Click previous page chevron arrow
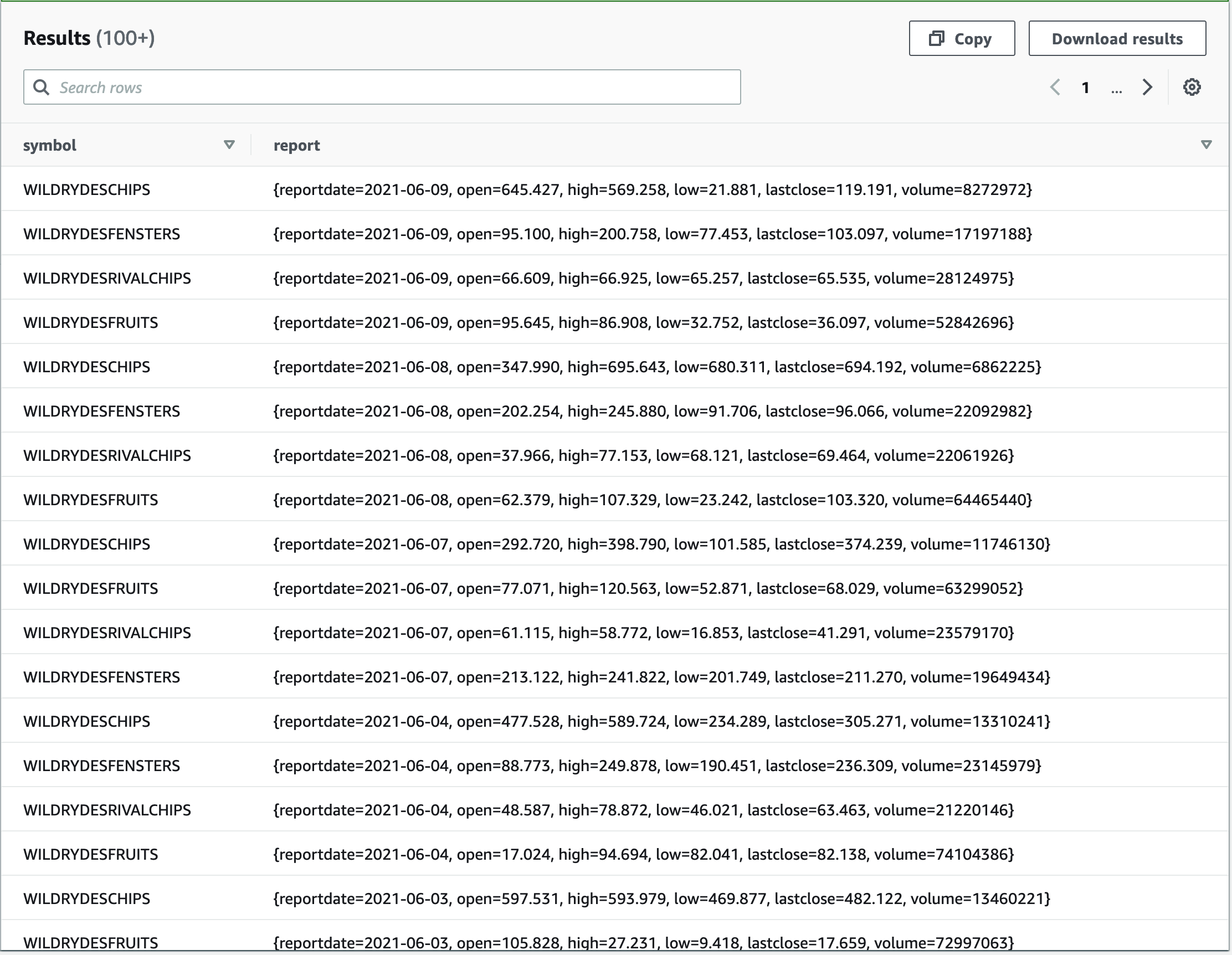This screenshot has width=1232, height=955. coord(1055,88)
